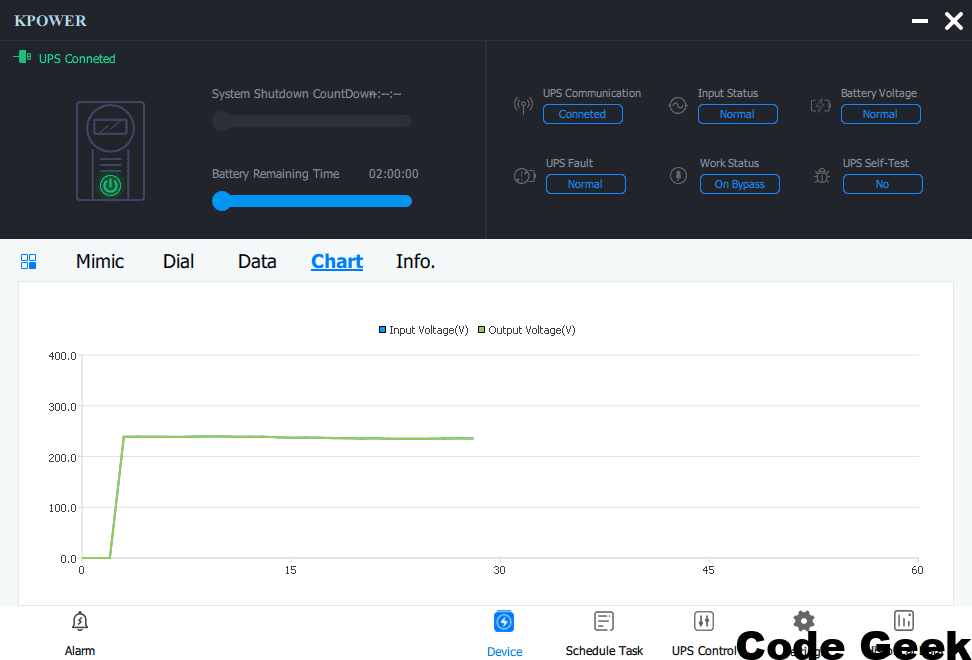Click the UPS Self-Test No button
This screenshot has width=972, height=660.
pyautogui.click(x=883, y=184)
